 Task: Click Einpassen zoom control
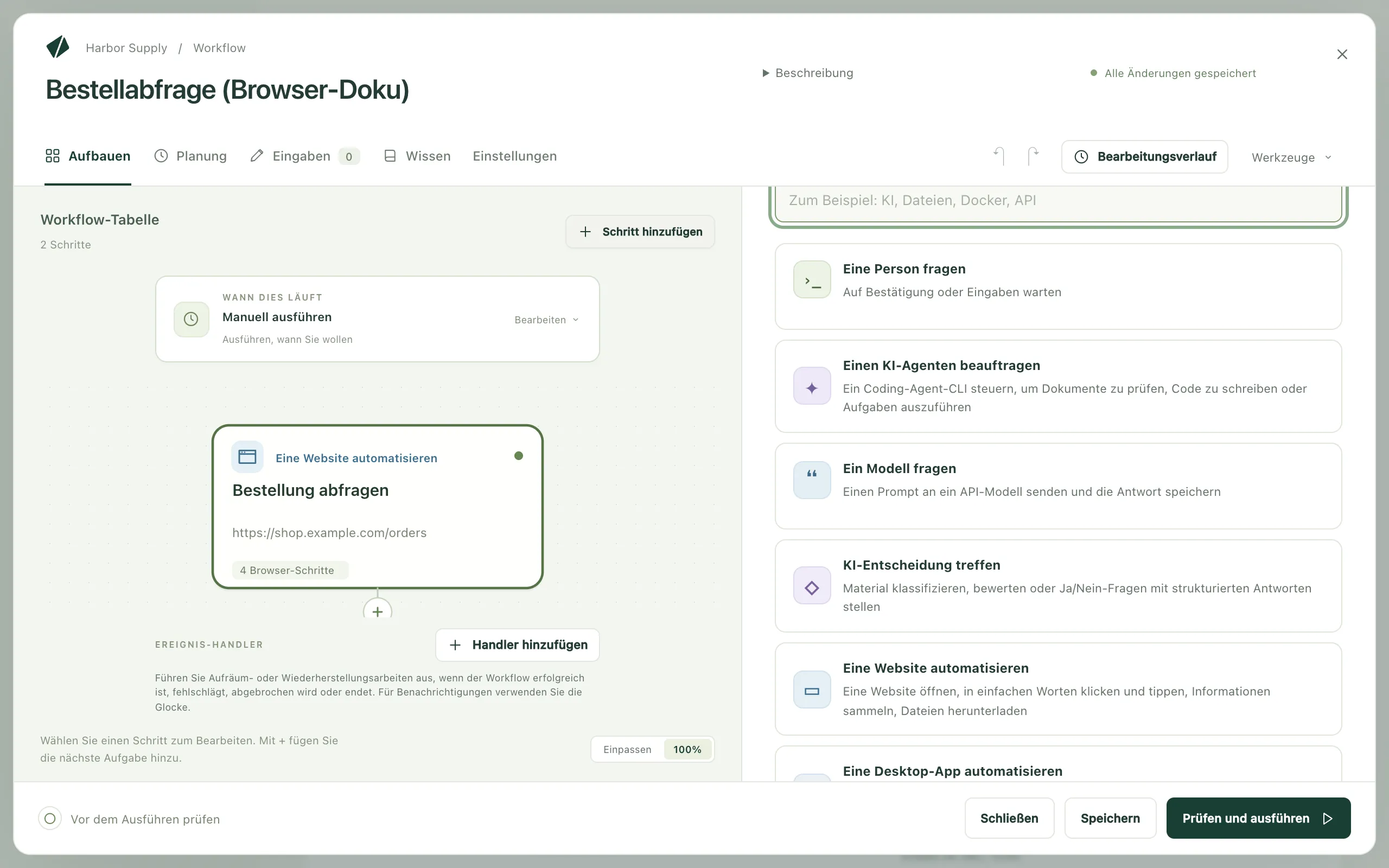627,749
